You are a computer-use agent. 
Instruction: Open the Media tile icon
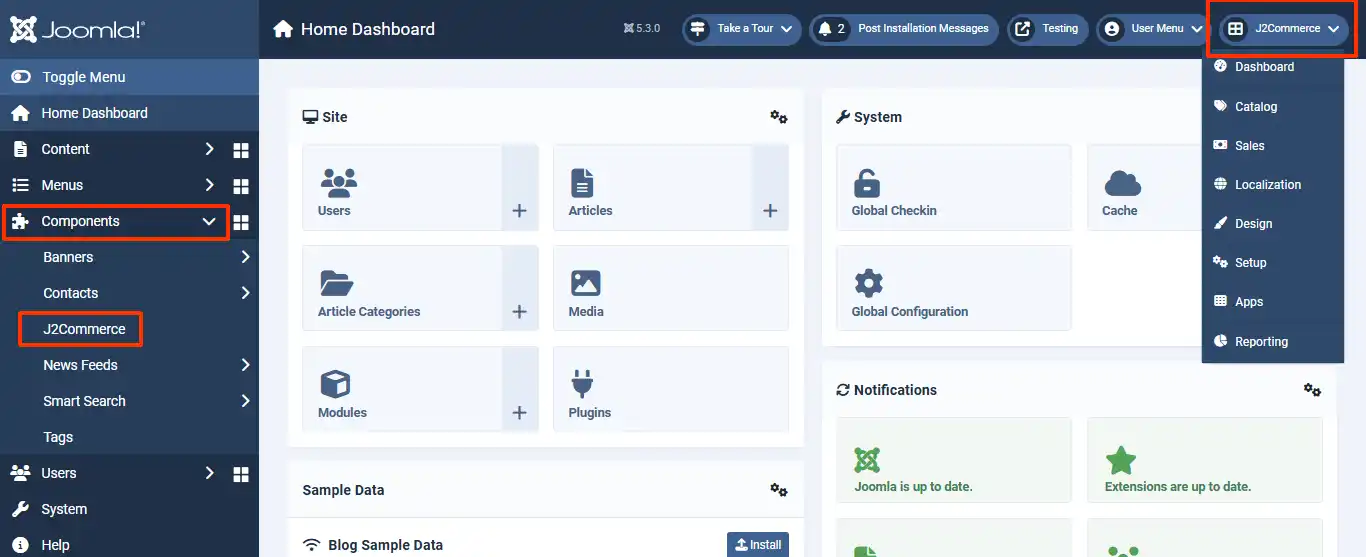click(586, 283)
